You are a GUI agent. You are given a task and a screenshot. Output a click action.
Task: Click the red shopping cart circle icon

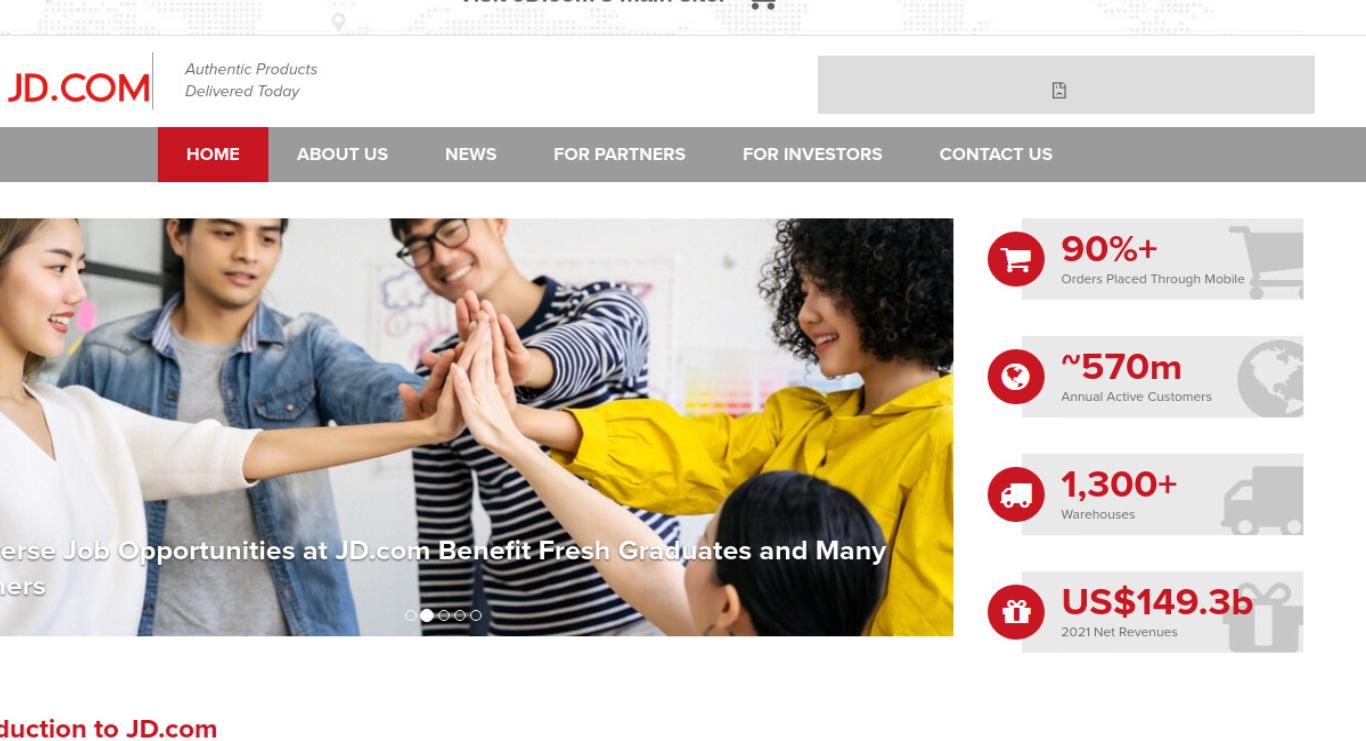(x=1016, y=259)
